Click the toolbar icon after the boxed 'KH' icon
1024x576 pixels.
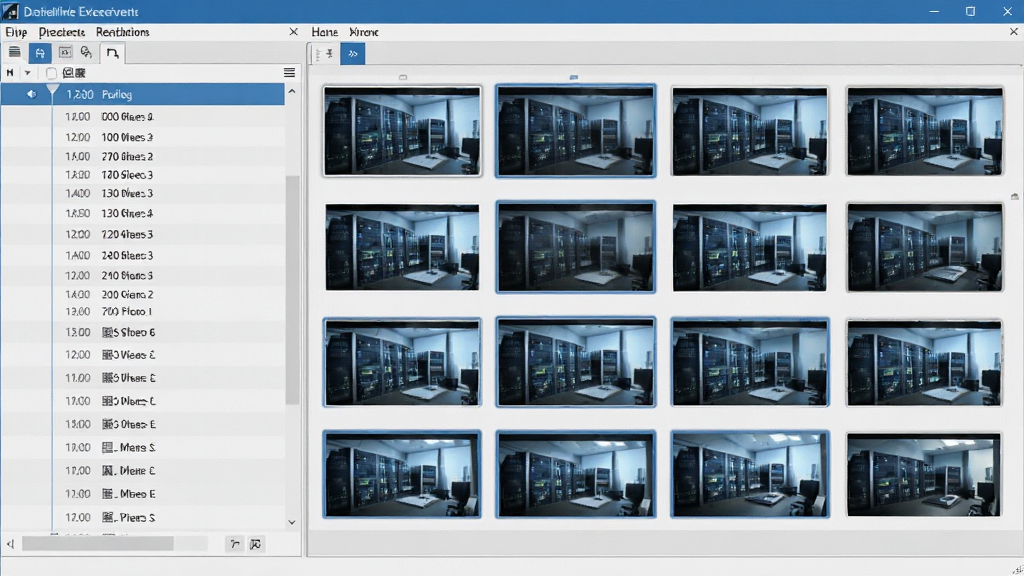coord(86,52)
